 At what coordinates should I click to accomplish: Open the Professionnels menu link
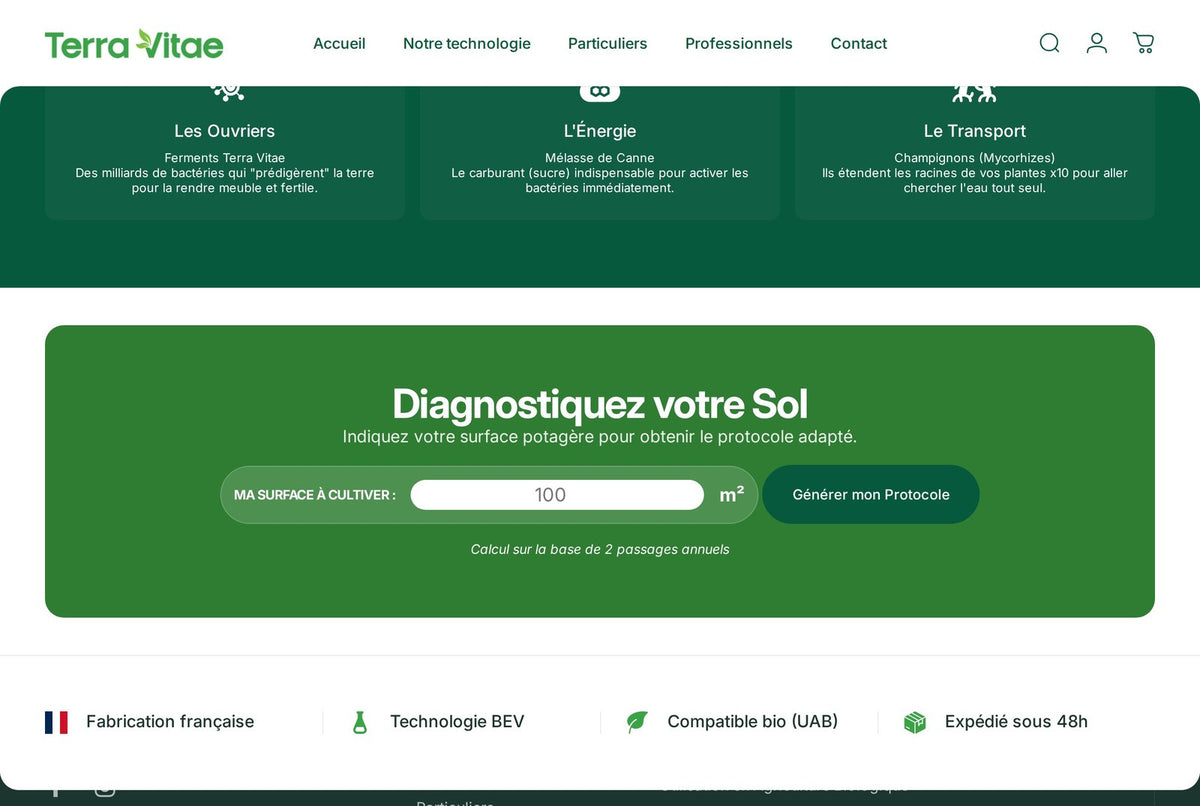(x=739, y=44)
